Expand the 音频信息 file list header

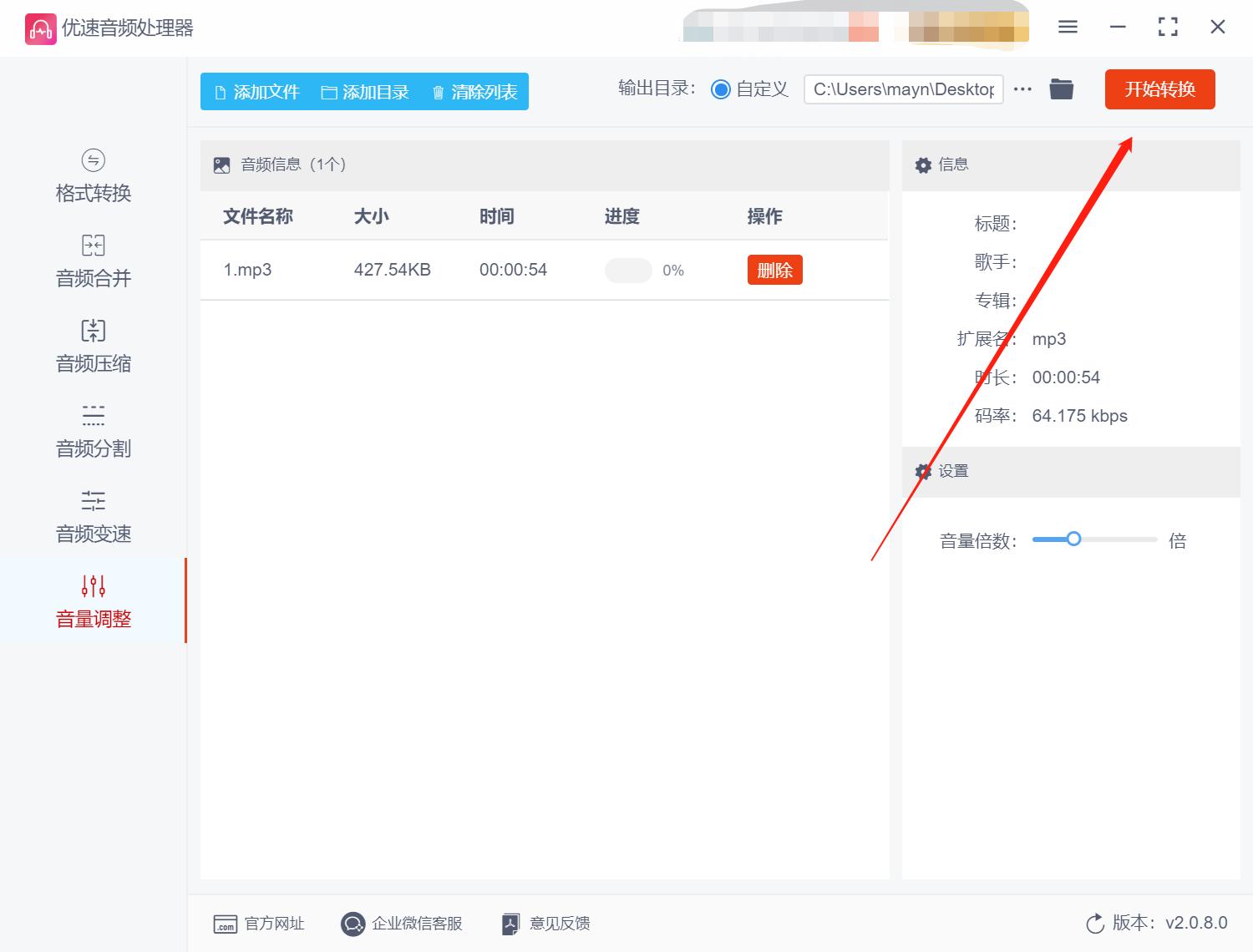click(x=221, y=165)
